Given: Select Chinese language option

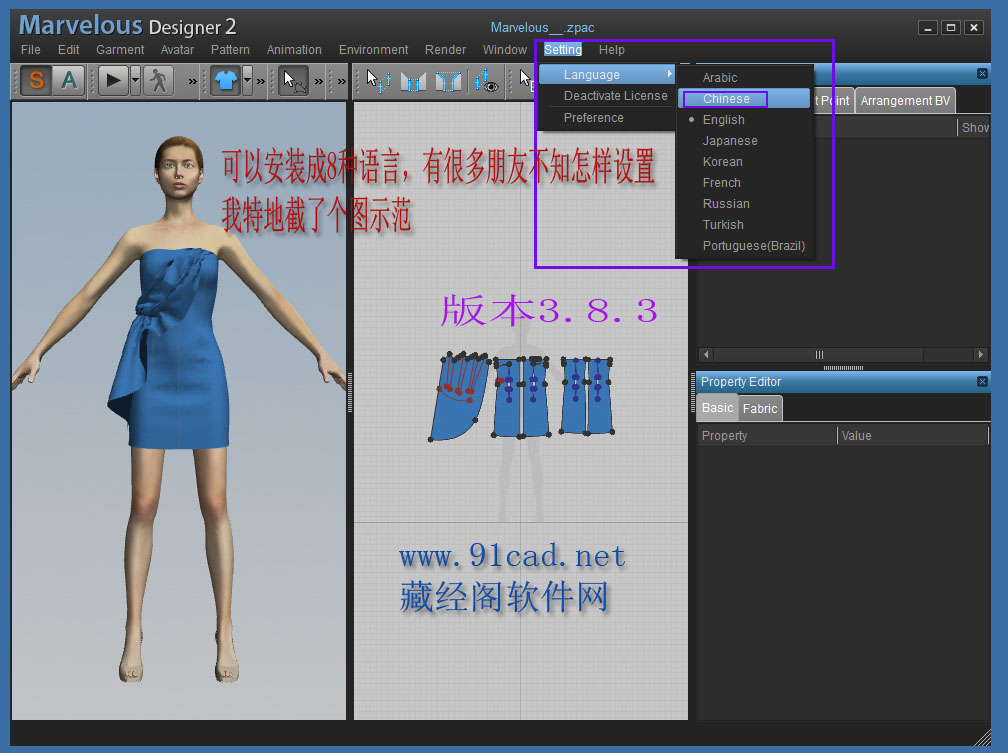Looking at the screenshot, I should click(744, 98).
